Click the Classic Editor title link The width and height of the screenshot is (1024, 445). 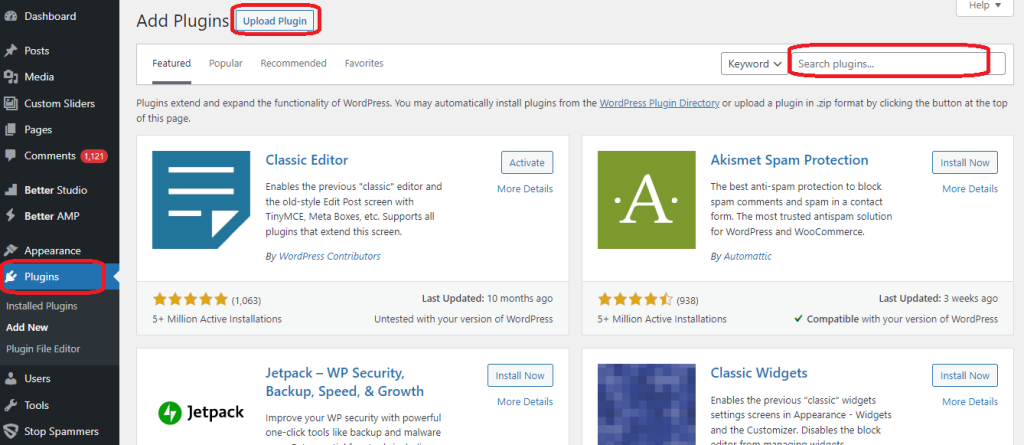[307, 160]
